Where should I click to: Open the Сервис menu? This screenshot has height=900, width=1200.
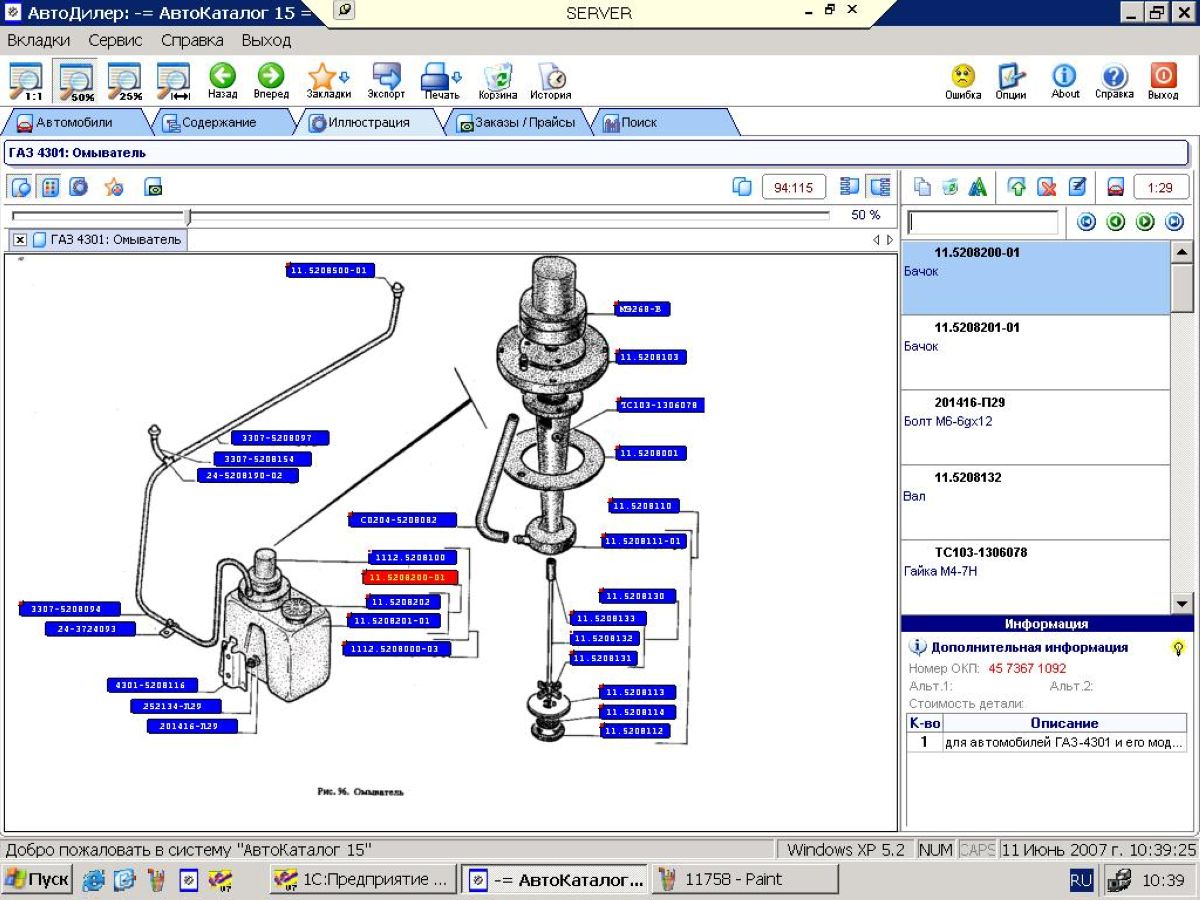click(x=115, y=41)
